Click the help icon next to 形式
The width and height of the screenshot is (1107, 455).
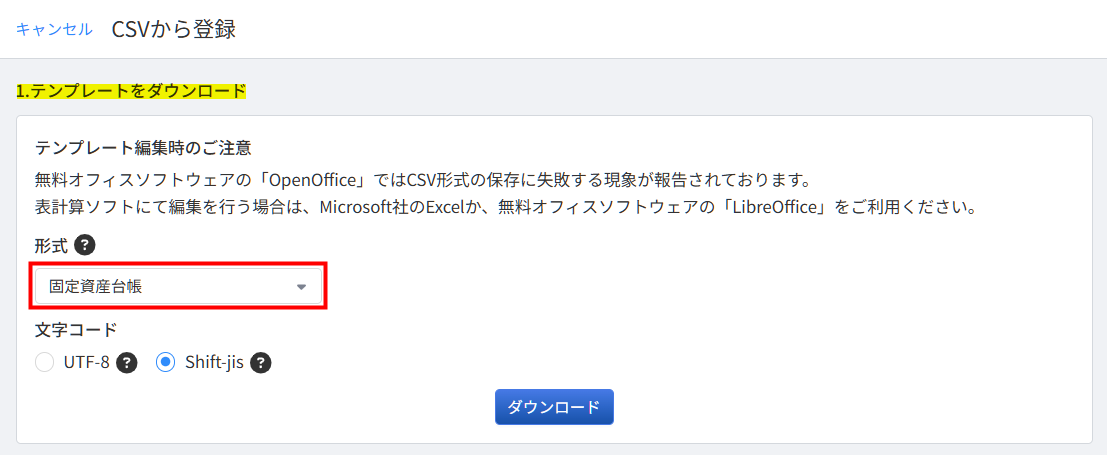tap(85, 246)
